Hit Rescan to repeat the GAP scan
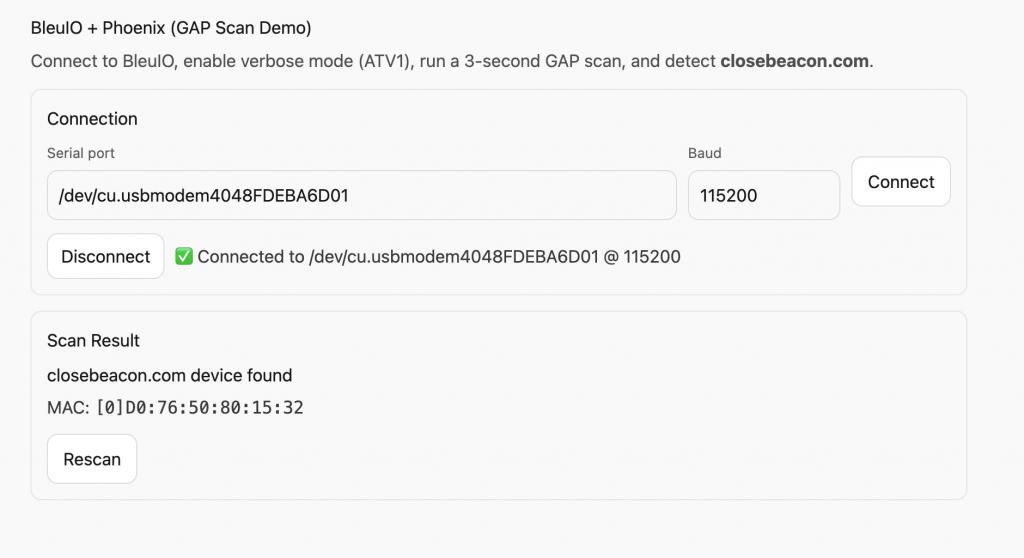The height and width of the screenshot is (558, 1024). click(x=92, y=460)
